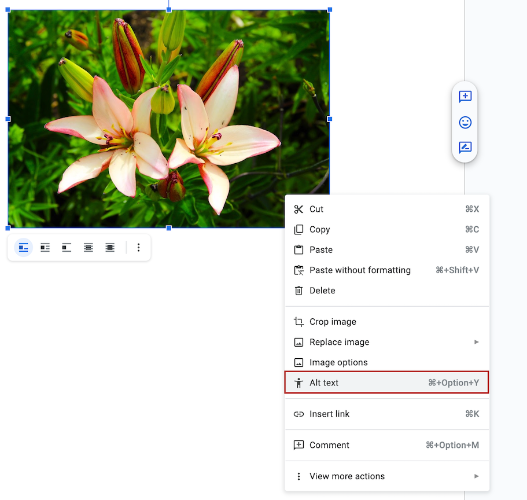The width and height of the screenshot is (527, 500).
Task: Click Delete in the context menu
Action: [x=387, y=291]
